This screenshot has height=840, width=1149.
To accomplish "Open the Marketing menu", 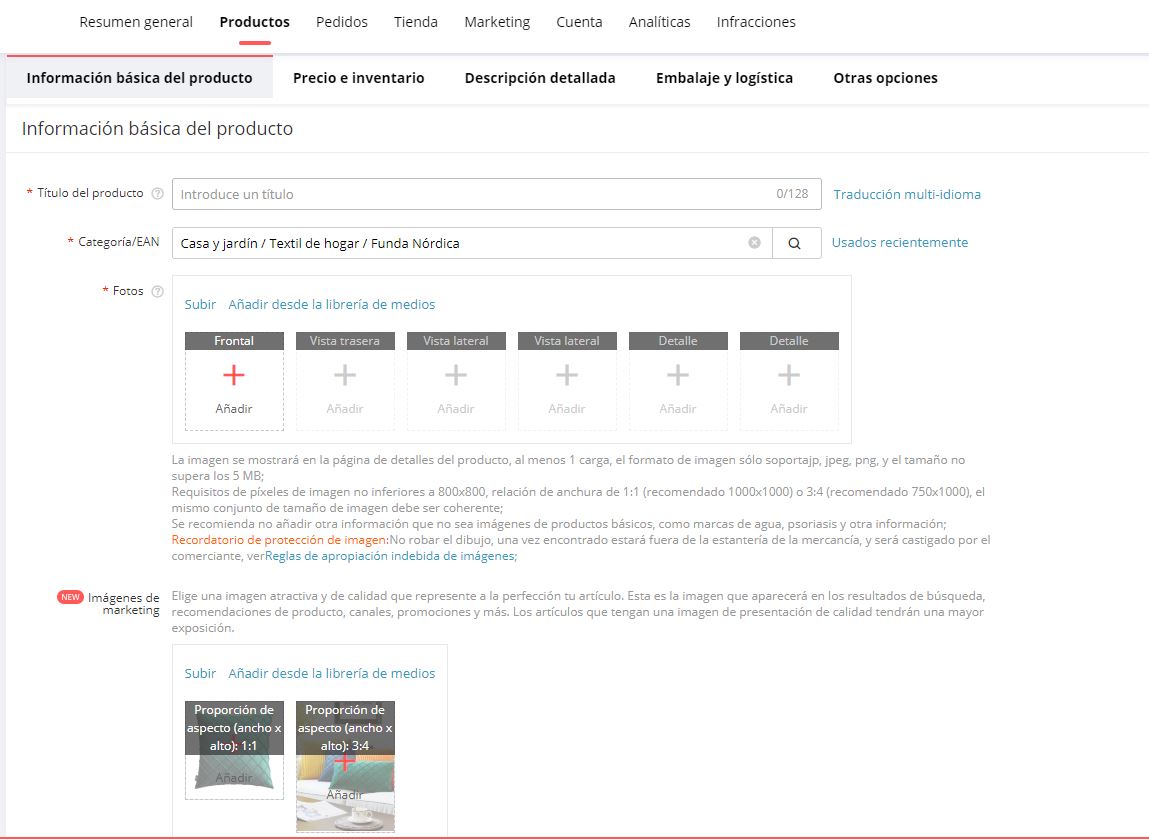I will (x=497, y=22).
